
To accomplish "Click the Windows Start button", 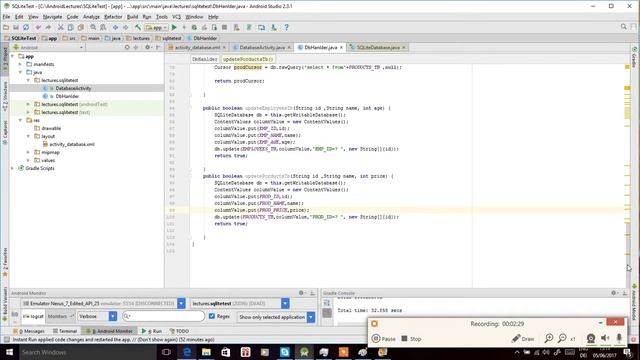I will pyautogui.click(x=9, y=352).
